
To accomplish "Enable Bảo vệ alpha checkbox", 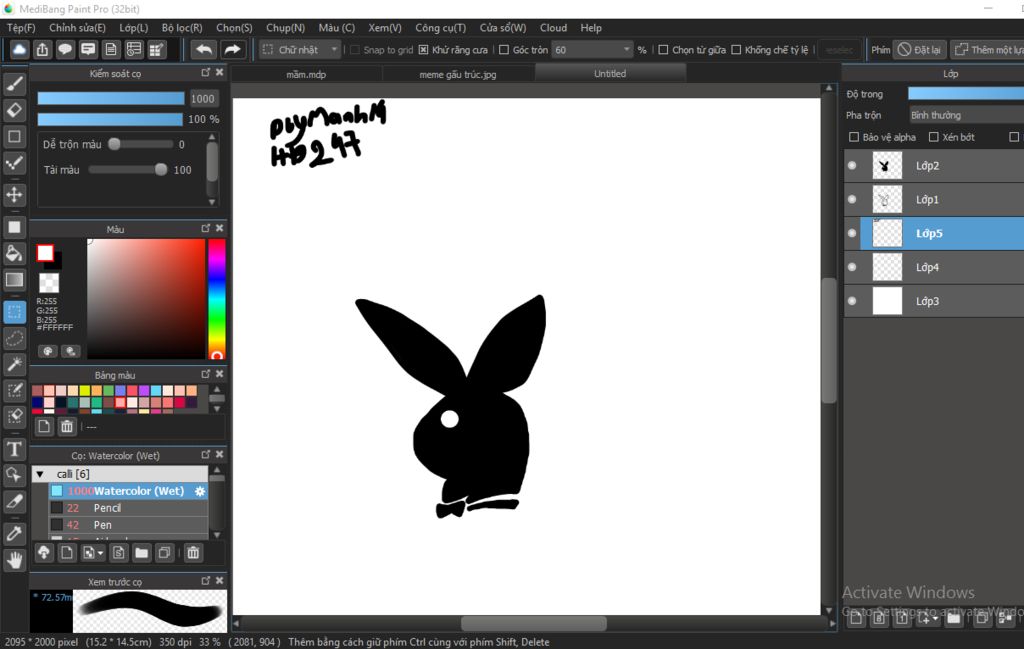I will (854, 137).
